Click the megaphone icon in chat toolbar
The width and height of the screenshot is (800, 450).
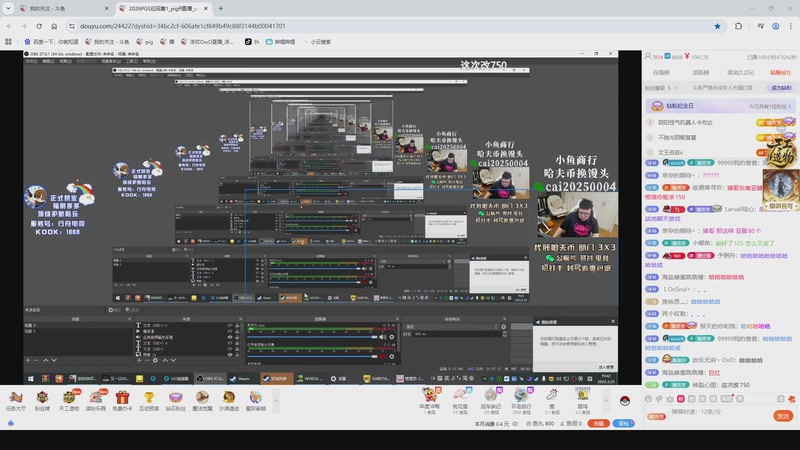coord(659,398)
